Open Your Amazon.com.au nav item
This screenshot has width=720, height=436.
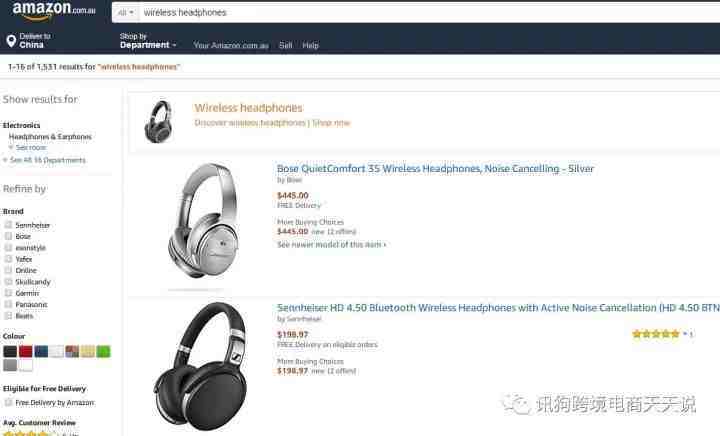pyautogui.click(x=231, y=45)
